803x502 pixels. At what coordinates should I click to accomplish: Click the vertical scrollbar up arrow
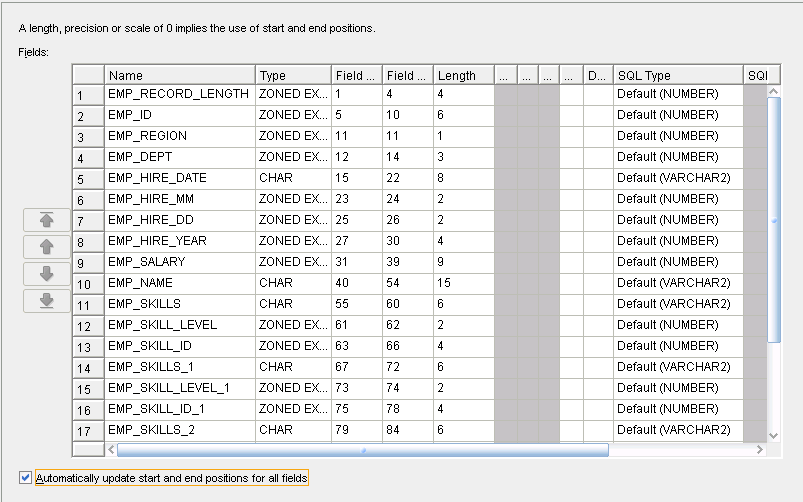(772, 93)
